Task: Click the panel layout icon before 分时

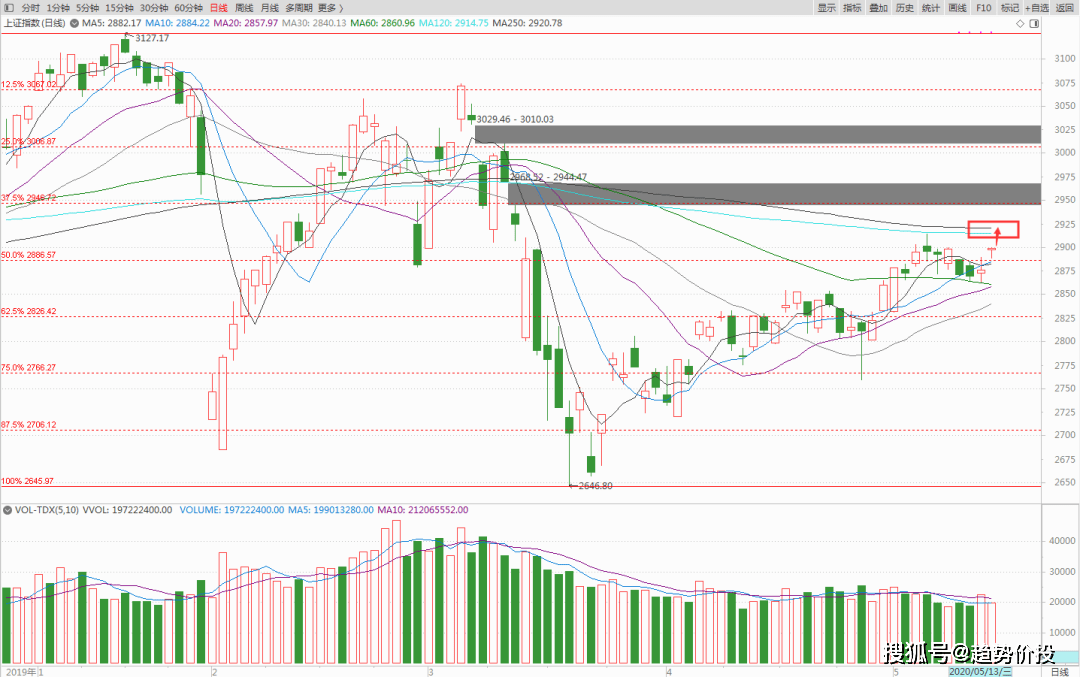Action: tap(9, 7)
